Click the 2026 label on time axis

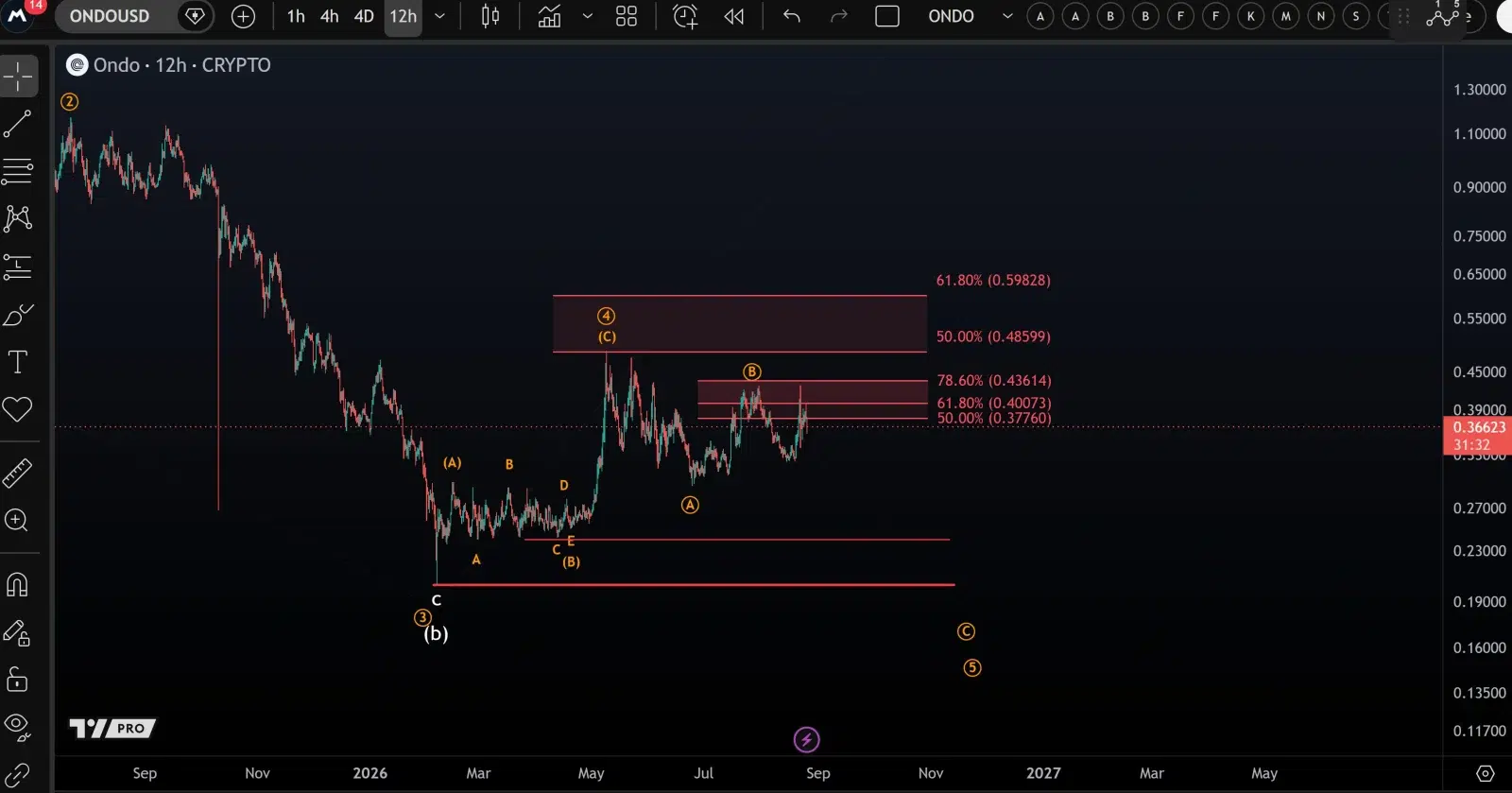click(x=370, y=773)
